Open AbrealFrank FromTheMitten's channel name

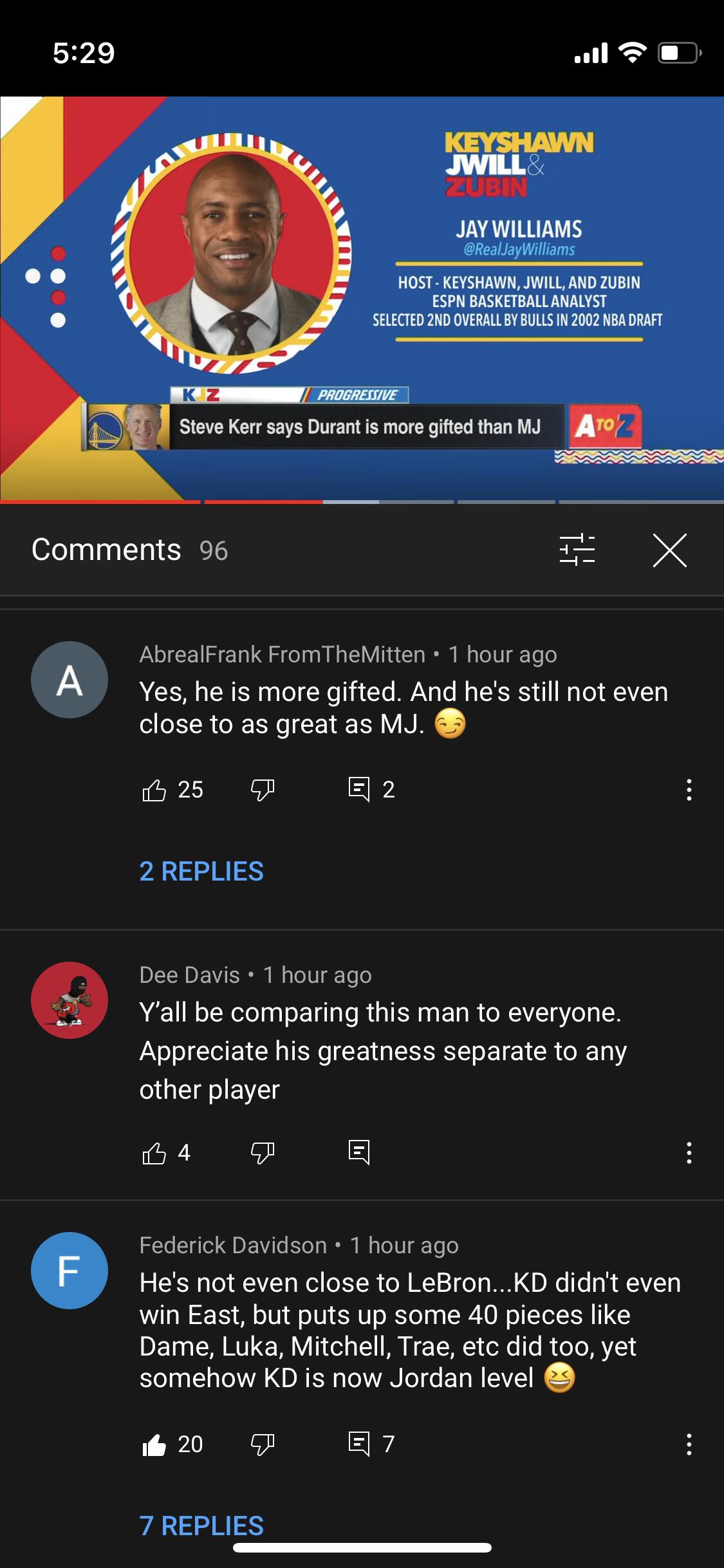(x=283, y=654)
